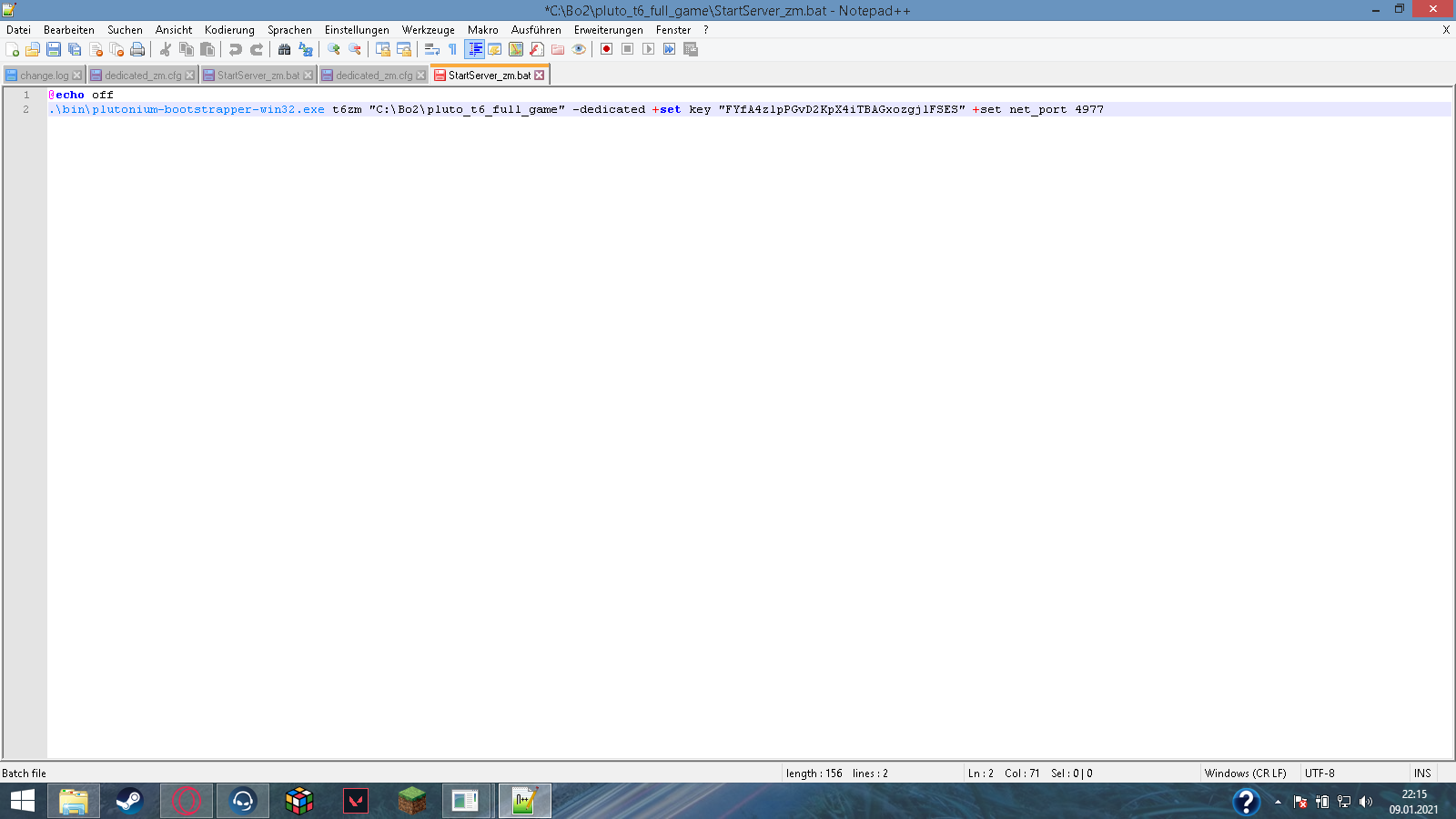
Task: Open the Fenster menu
Action: [x=673, y=30]
